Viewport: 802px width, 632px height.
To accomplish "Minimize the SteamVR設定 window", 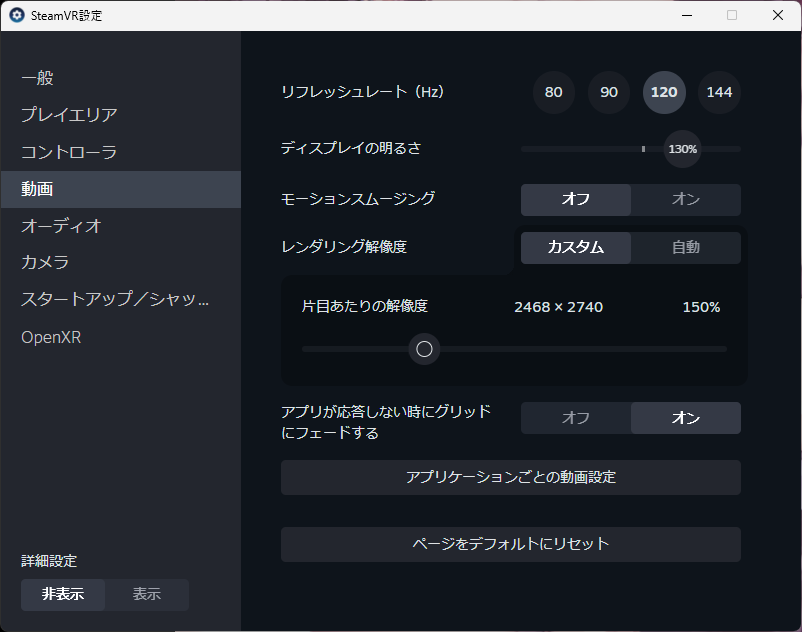I will pos(687,15).
